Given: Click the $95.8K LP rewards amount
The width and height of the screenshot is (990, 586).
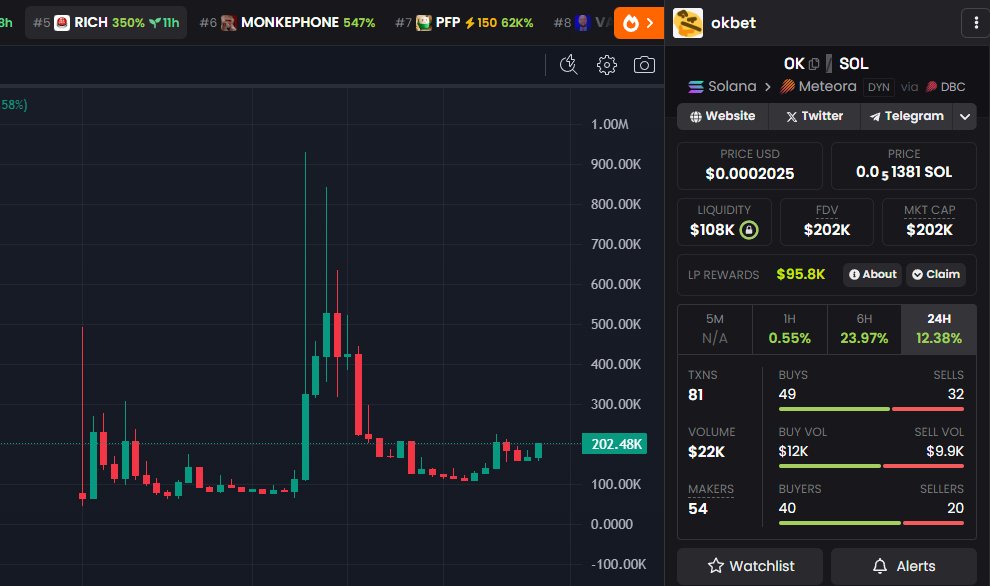Looking at the screenshot, I should coord(801,274).
